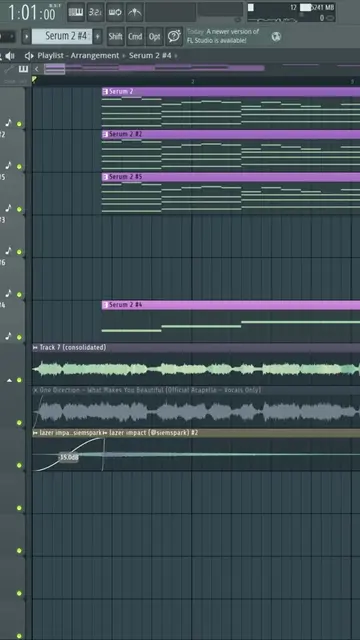Enable the 3.2 countdown before recording
This screenshot has height=640, width=360.
[x=95, y=12]
